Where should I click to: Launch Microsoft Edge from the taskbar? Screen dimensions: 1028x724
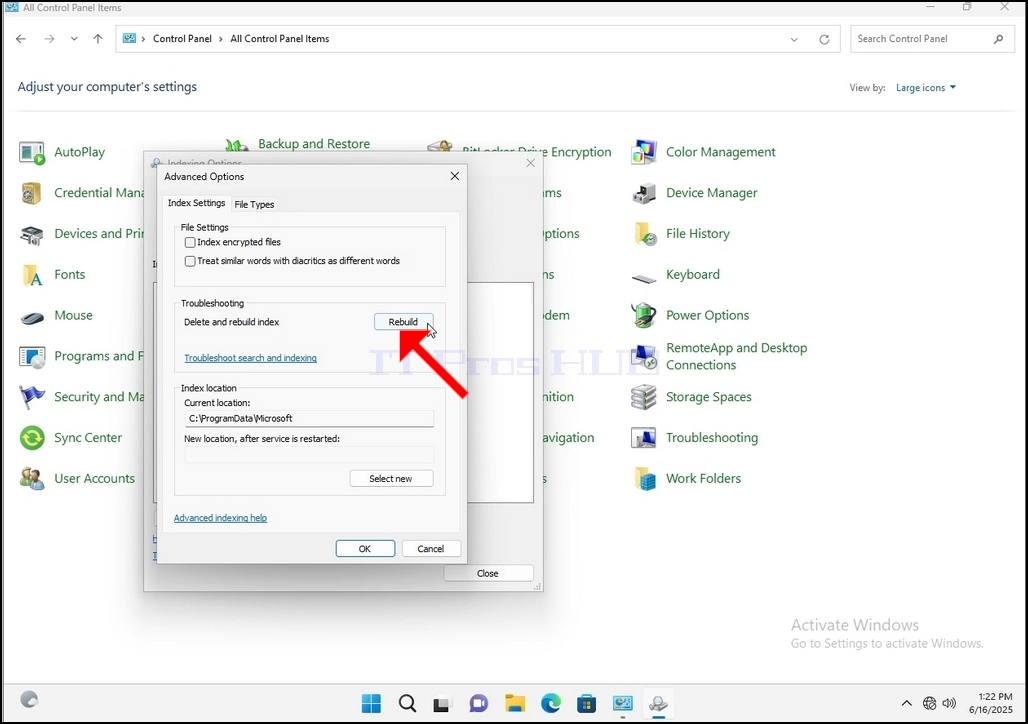click(x=551, y=704)
